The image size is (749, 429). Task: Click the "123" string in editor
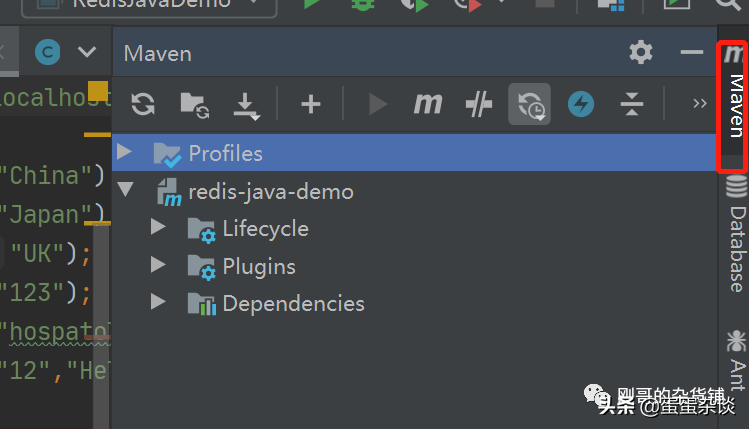click(32, 292)
